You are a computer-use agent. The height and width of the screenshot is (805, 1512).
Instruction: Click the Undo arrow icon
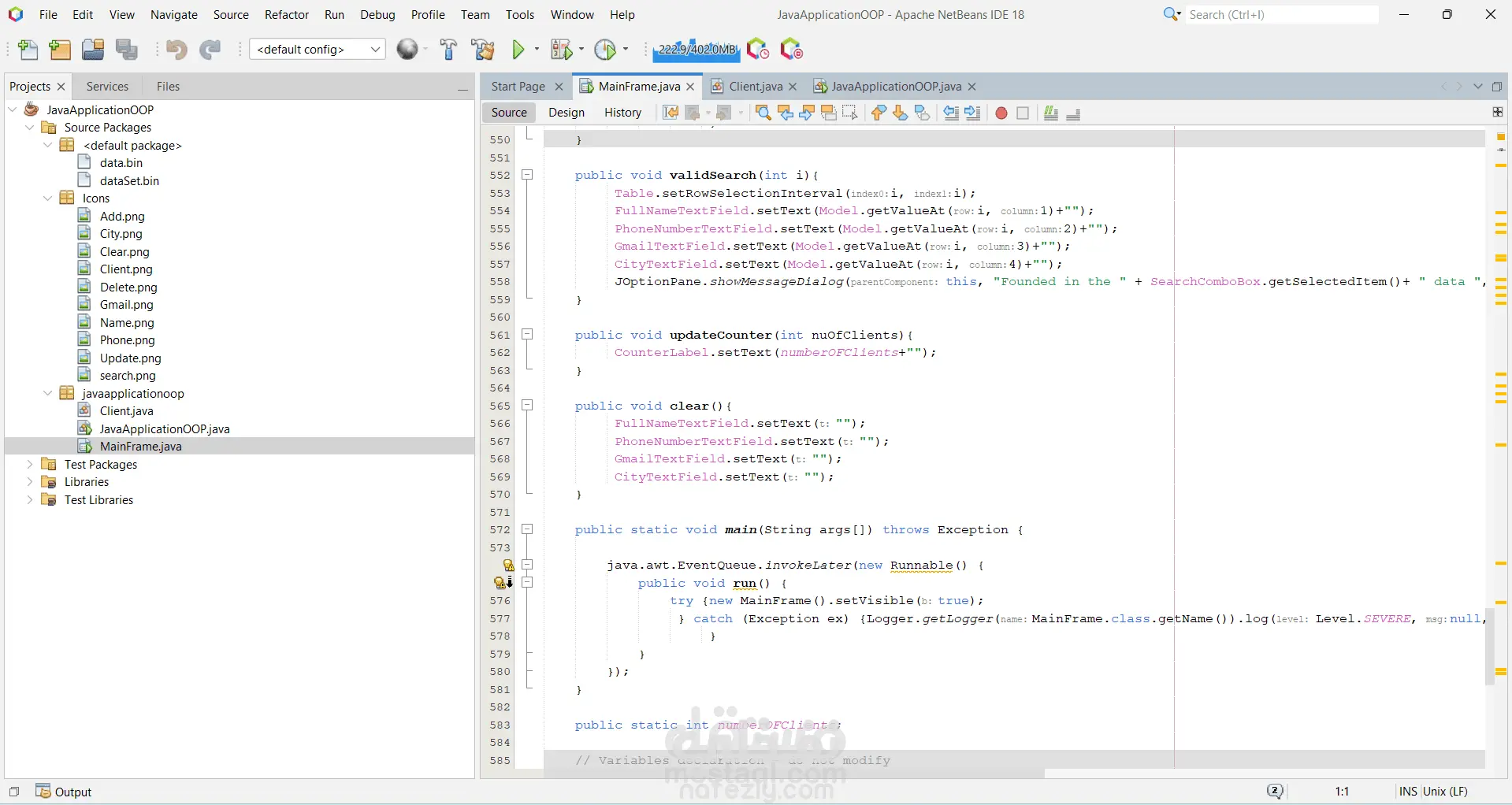pyautogui.click(x=176, y=50)
